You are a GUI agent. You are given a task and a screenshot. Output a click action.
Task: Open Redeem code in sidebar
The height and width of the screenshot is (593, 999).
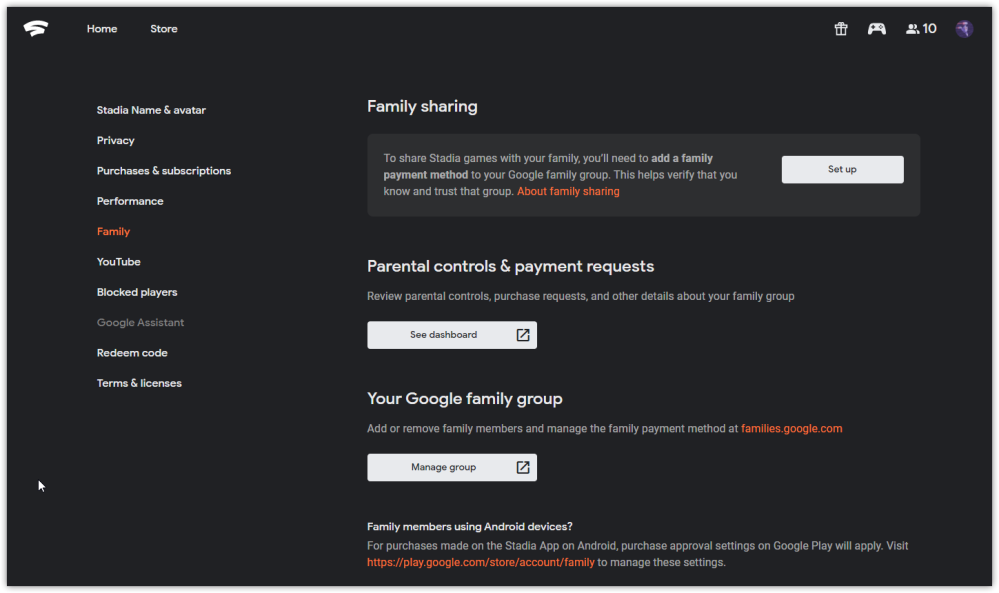[132, 353]
